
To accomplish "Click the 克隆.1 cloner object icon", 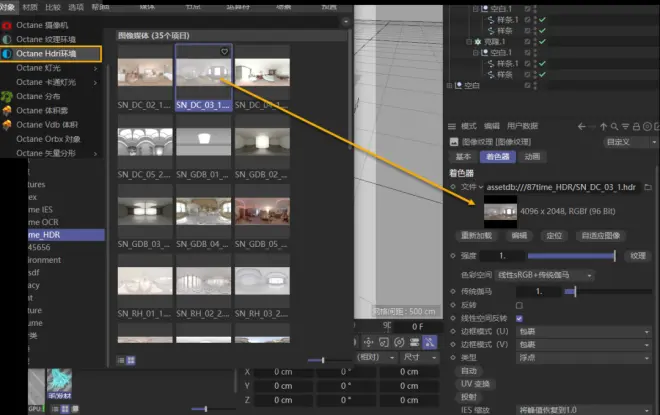I will pos(478,42).
